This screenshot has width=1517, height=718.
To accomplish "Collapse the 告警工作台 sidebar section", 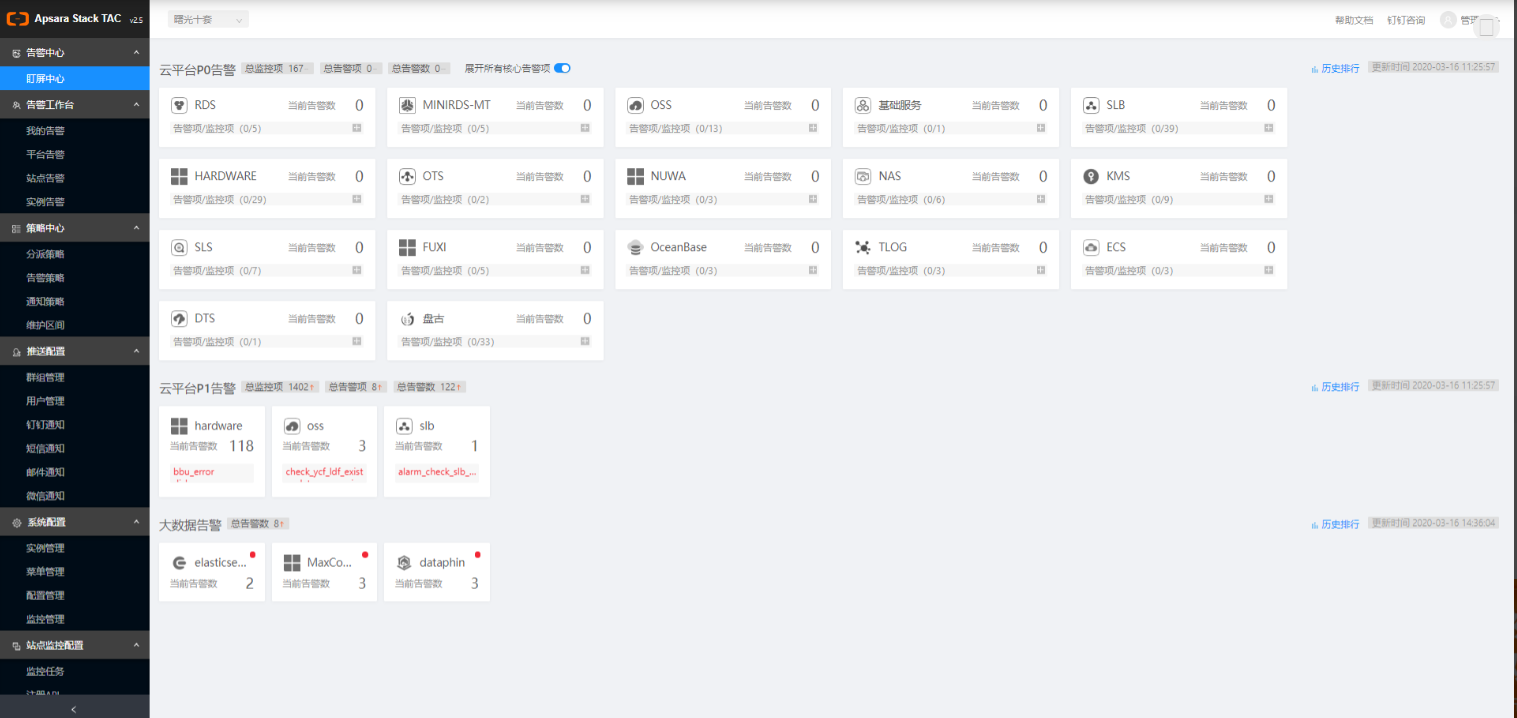I will (x=137, y=104).
